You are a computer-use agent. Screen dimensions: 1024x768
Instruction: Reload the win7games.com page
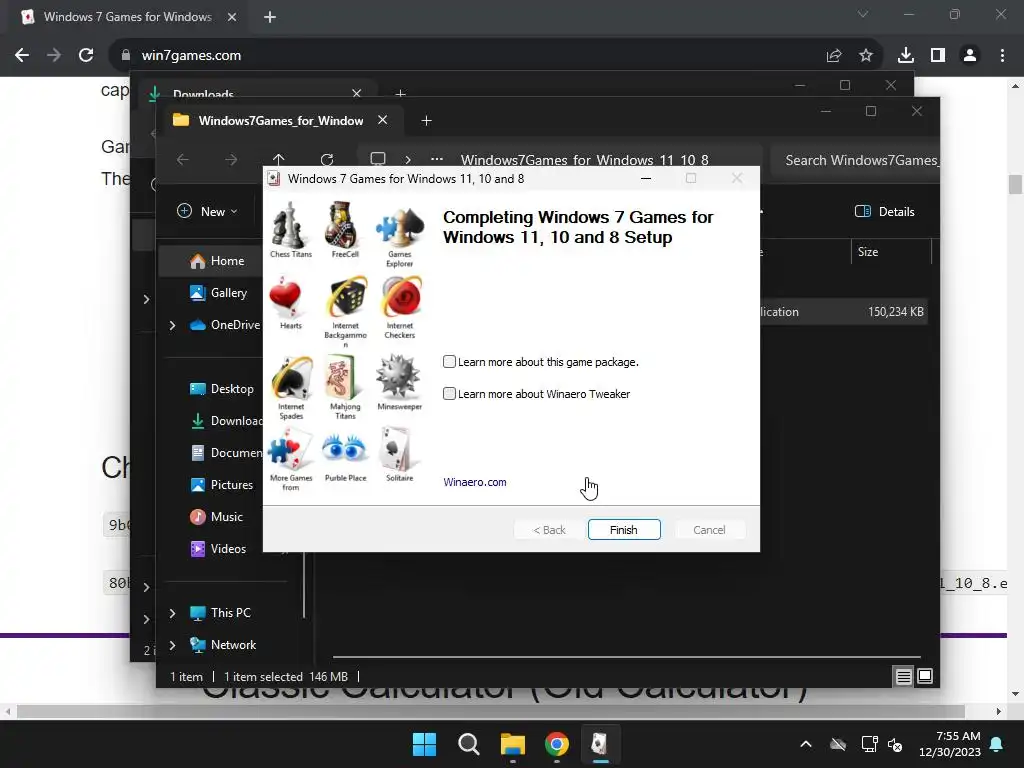pyautogui.click(x=86, y=56)
